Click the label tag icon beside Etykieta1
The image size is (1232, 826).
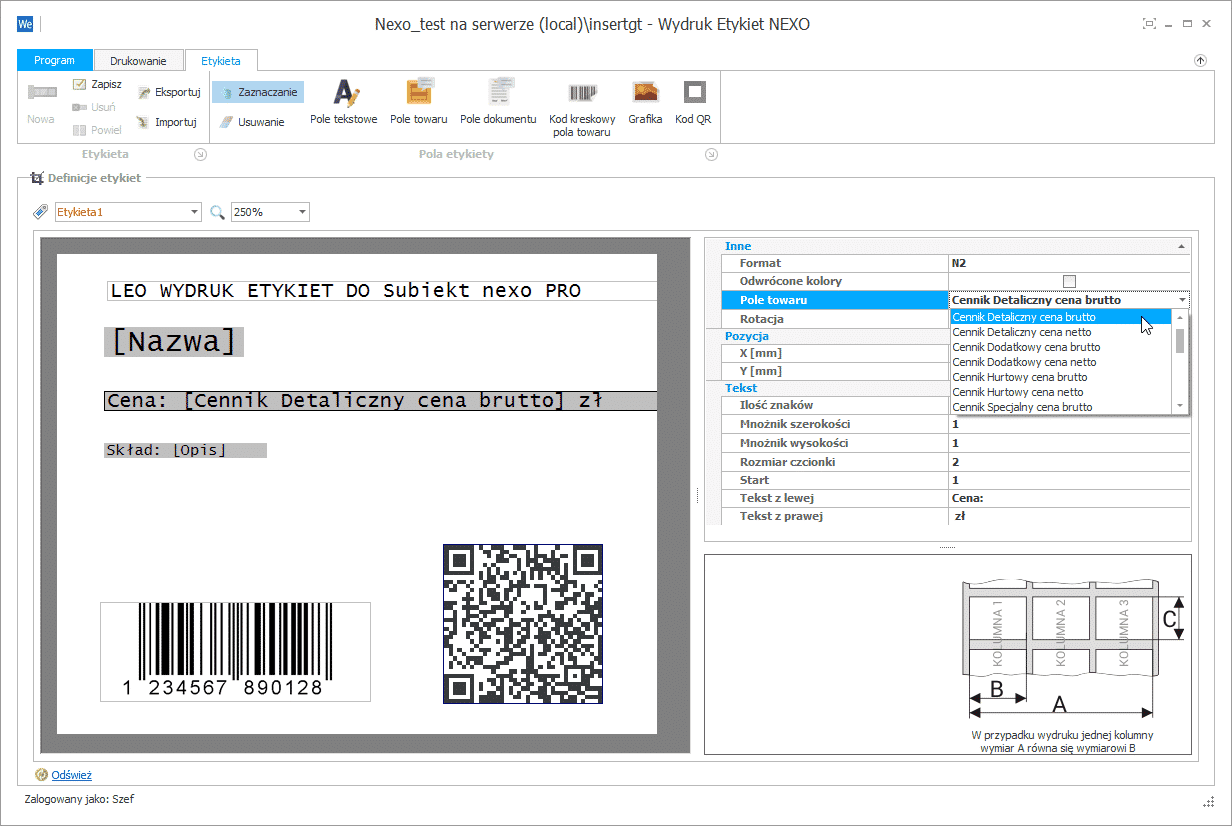41,212
